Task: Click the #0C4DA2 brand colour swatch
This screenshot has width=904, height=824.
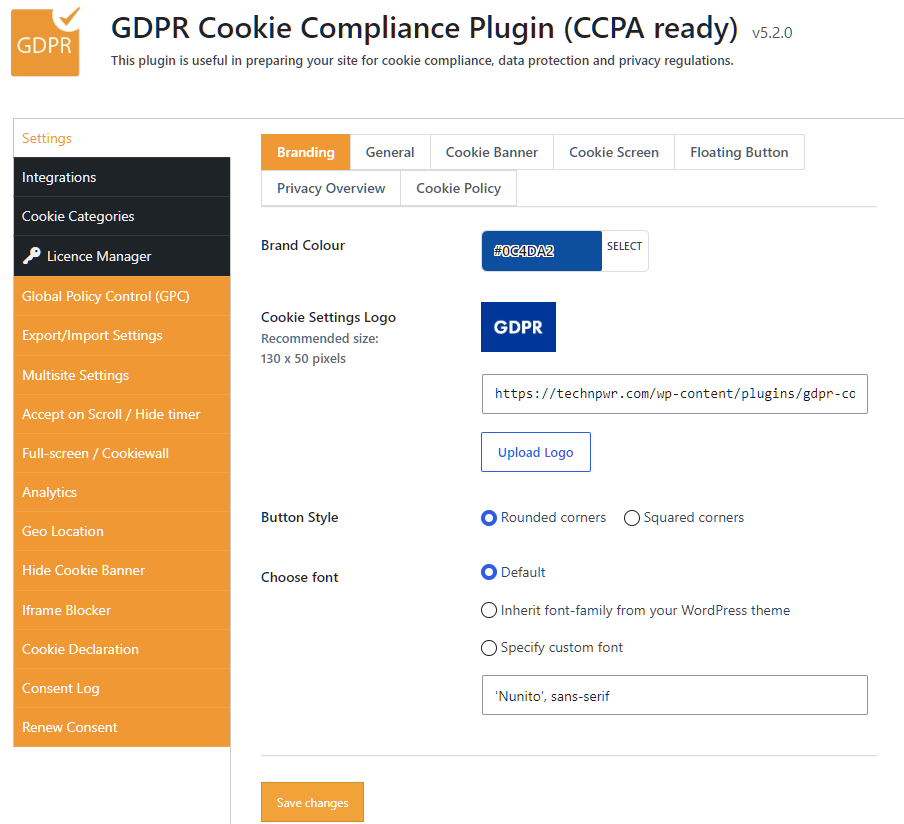Action: [541, 251]
